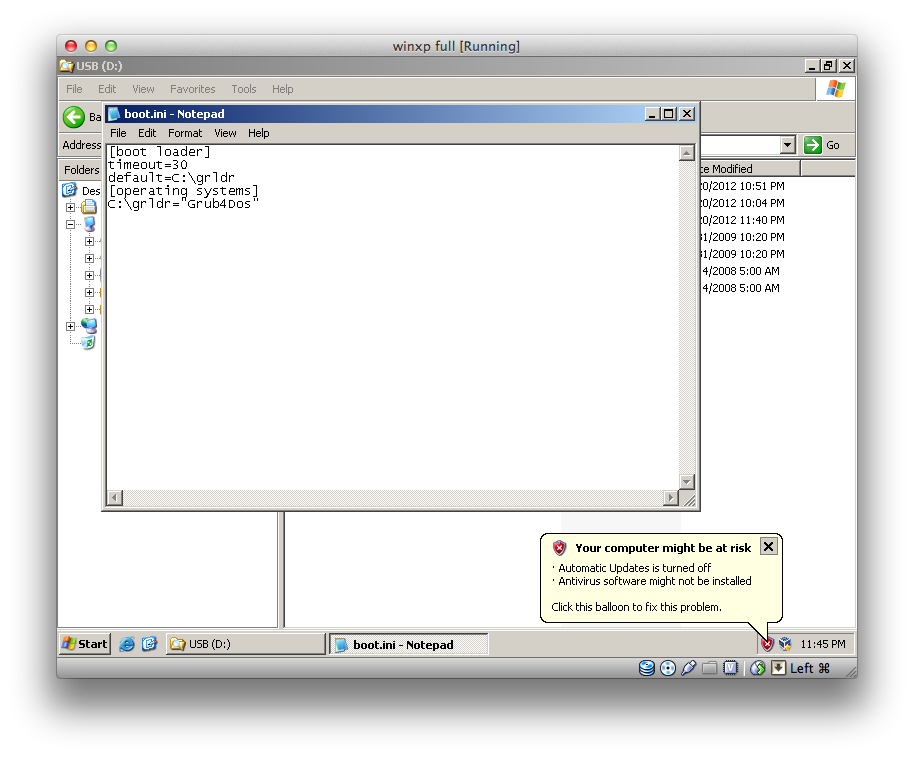
Task: Click the hard disk activity status icon
Action: 647,668
